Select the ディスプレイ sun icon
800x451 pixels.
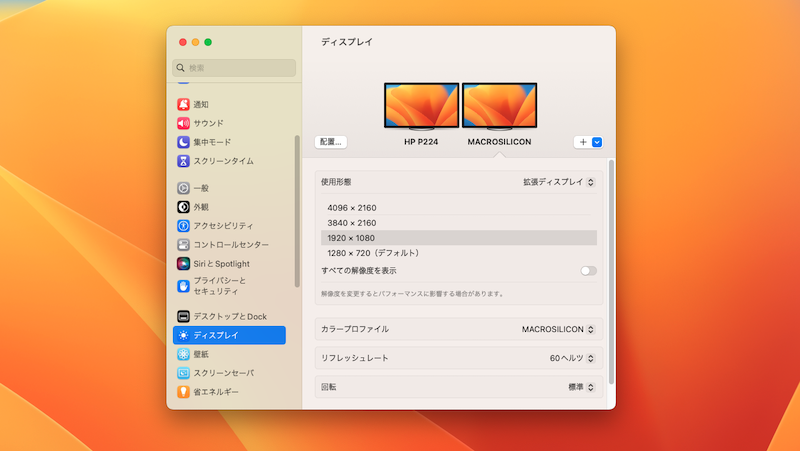(183, 335)
